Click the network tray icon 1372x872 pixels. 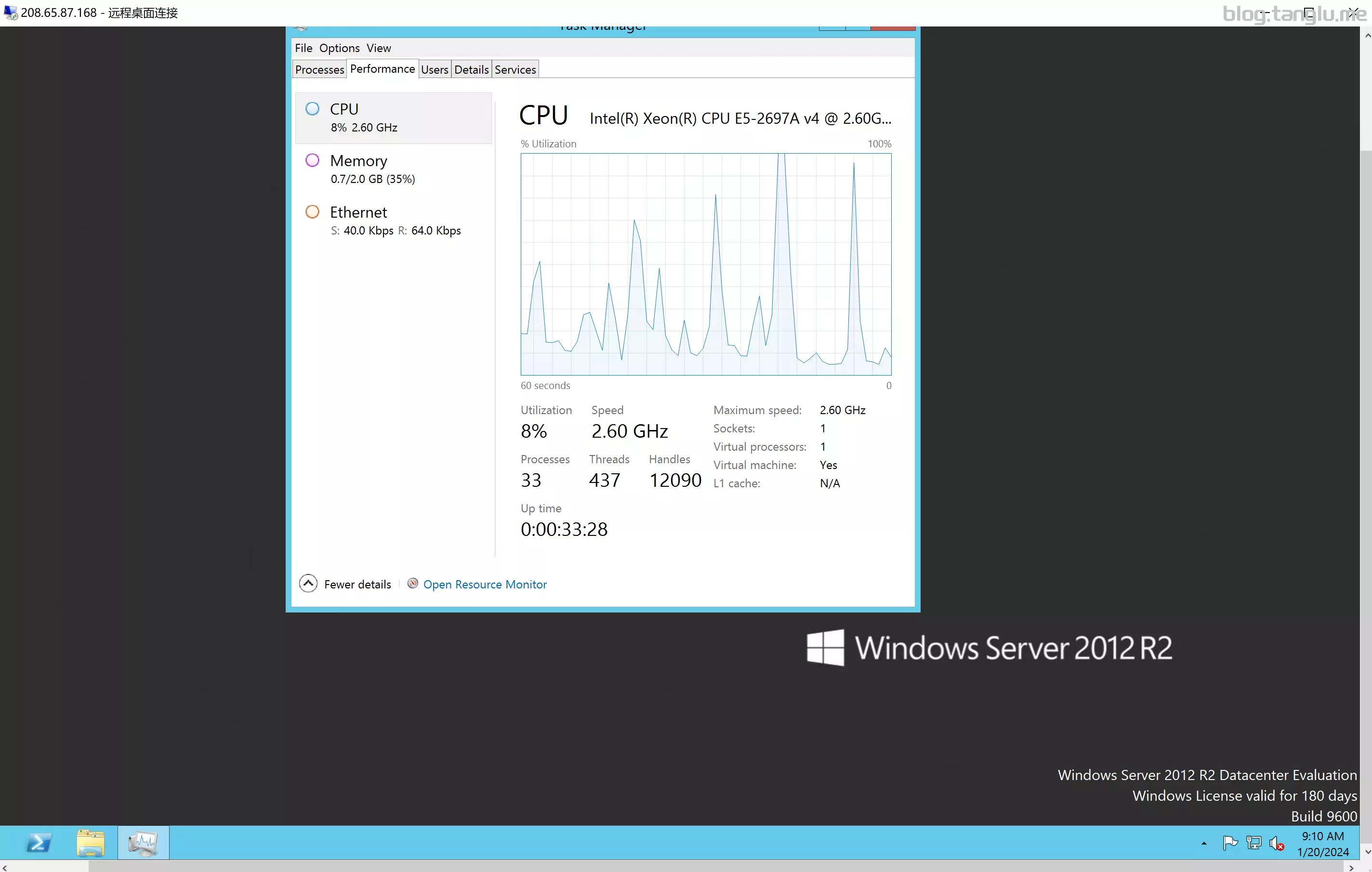pos(1253,843)
